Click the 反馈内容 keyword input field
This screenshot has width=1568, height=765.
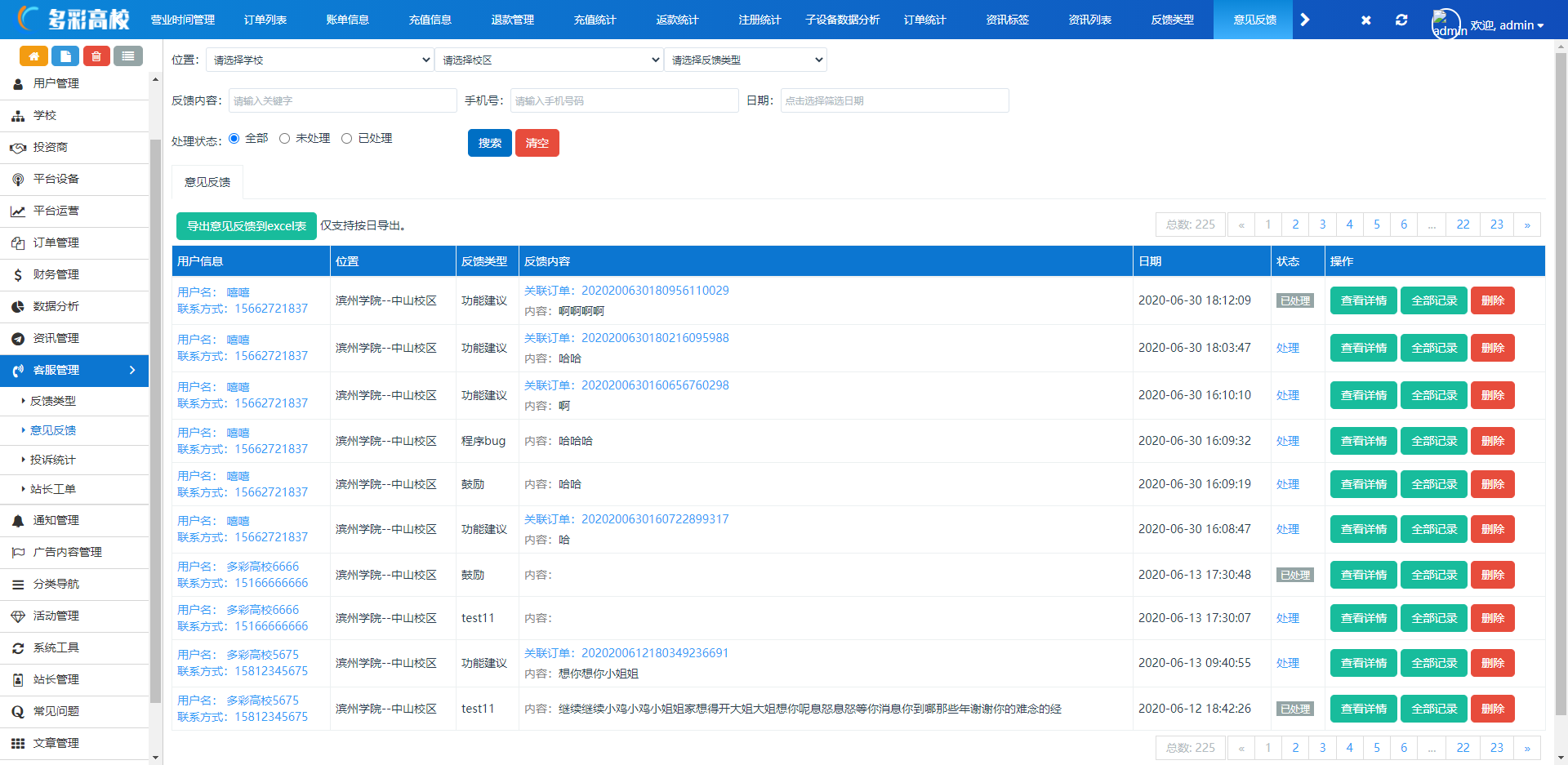pyautogui.click(x=343, y=100)
